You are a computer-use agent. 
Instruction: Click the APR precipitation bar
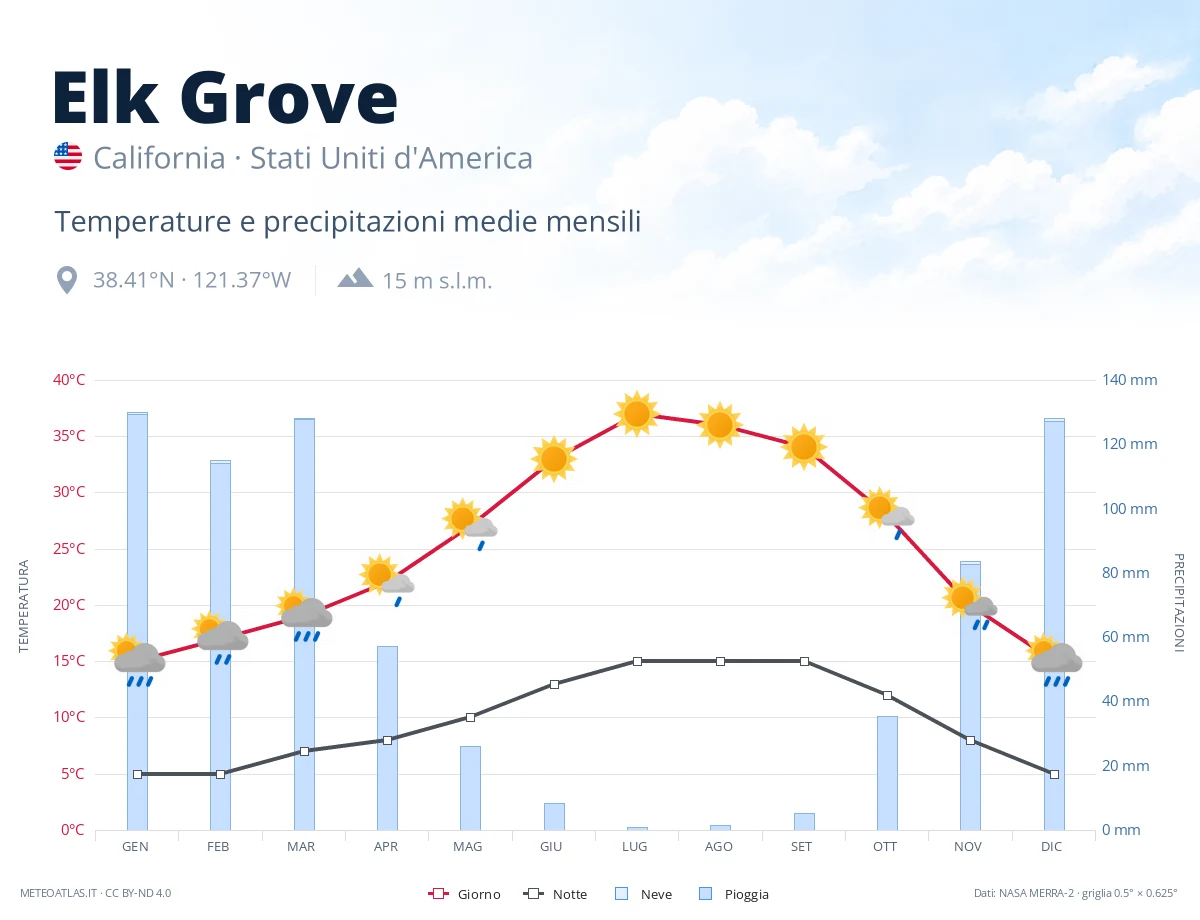pos(387,738)
